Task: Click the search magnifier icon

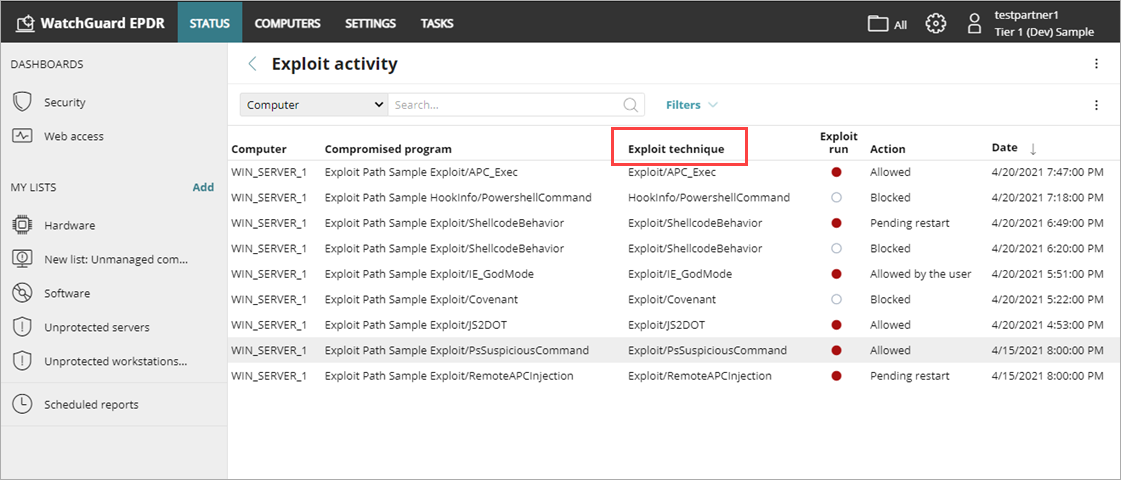Action: [631, 105]
